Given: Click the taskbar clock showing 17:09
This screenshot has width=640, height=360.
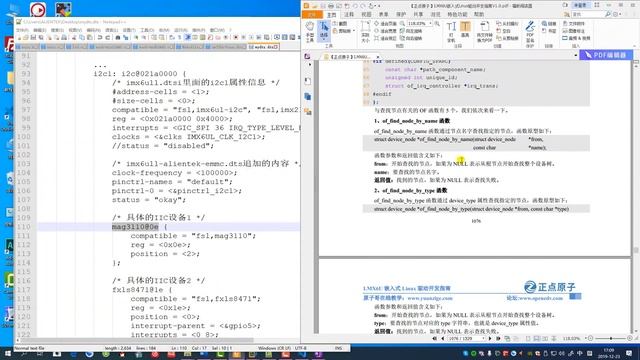Looking at the screenshot, I should (x=609, y=353).
